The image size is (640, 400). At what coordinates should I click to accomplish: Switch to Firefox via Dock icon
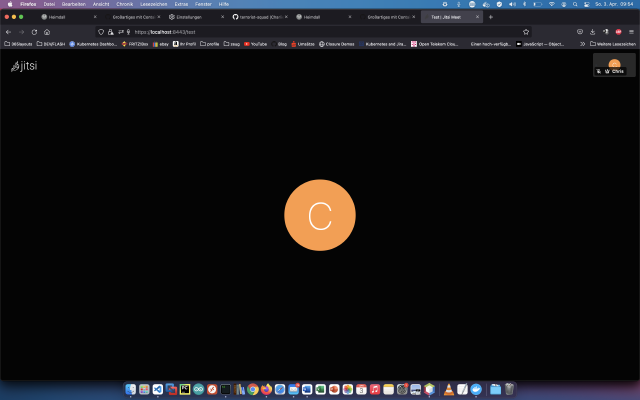point(266,389)
